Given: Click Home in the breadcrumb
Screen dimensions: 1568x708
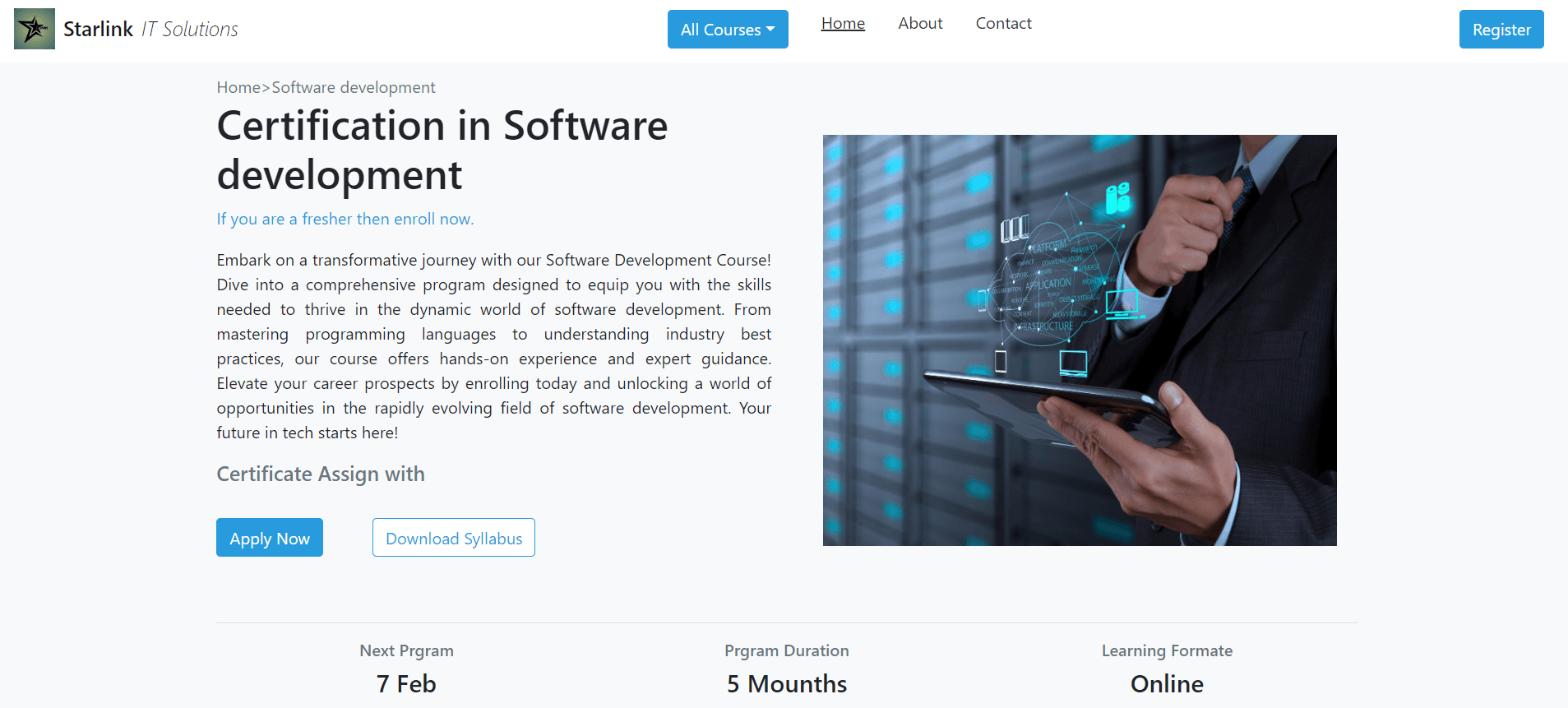Looking at the screenshot, I should [x=238, y=87].
